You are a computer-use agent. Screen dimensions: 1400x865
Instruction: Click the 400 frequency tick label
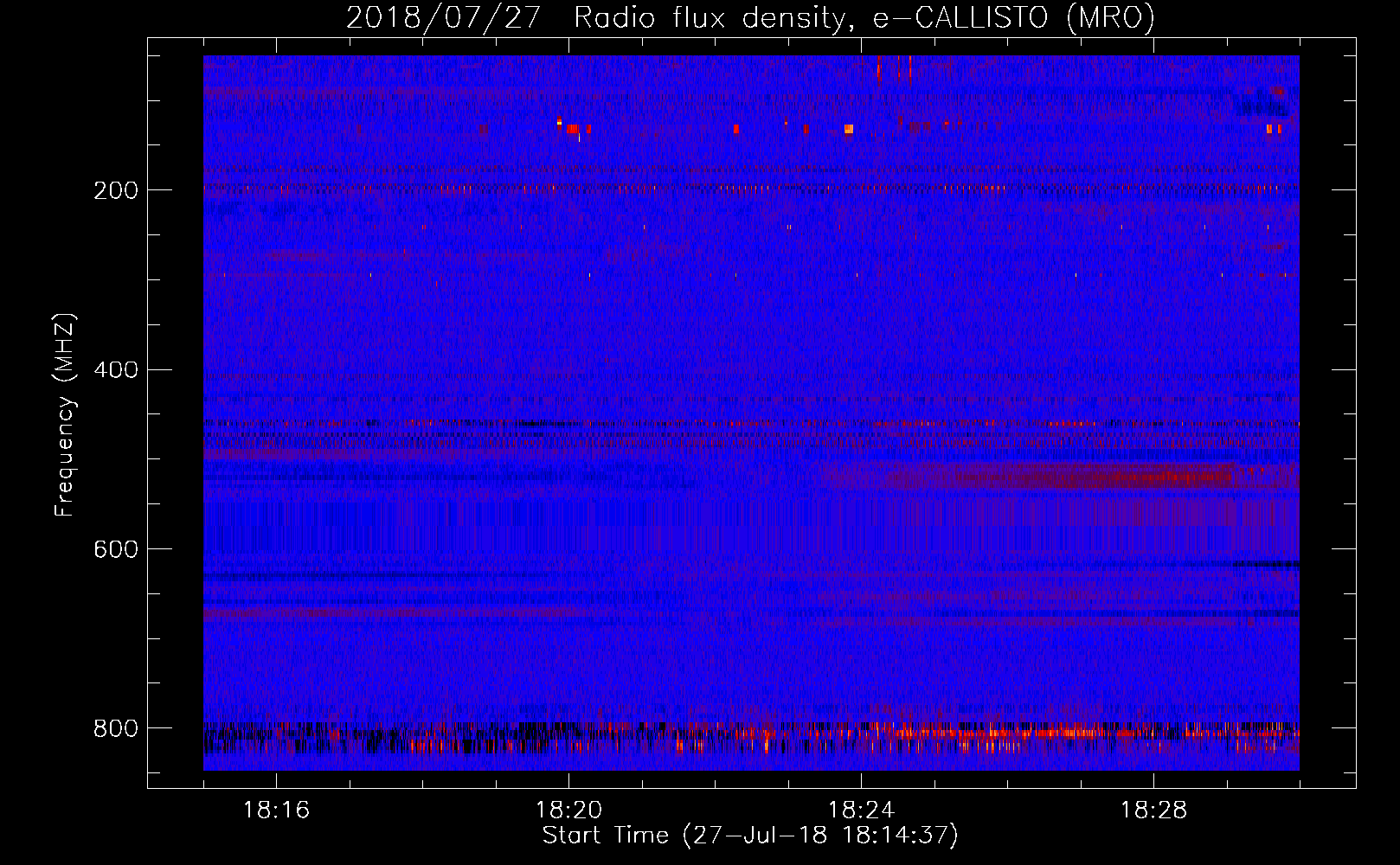click(116, 370)
